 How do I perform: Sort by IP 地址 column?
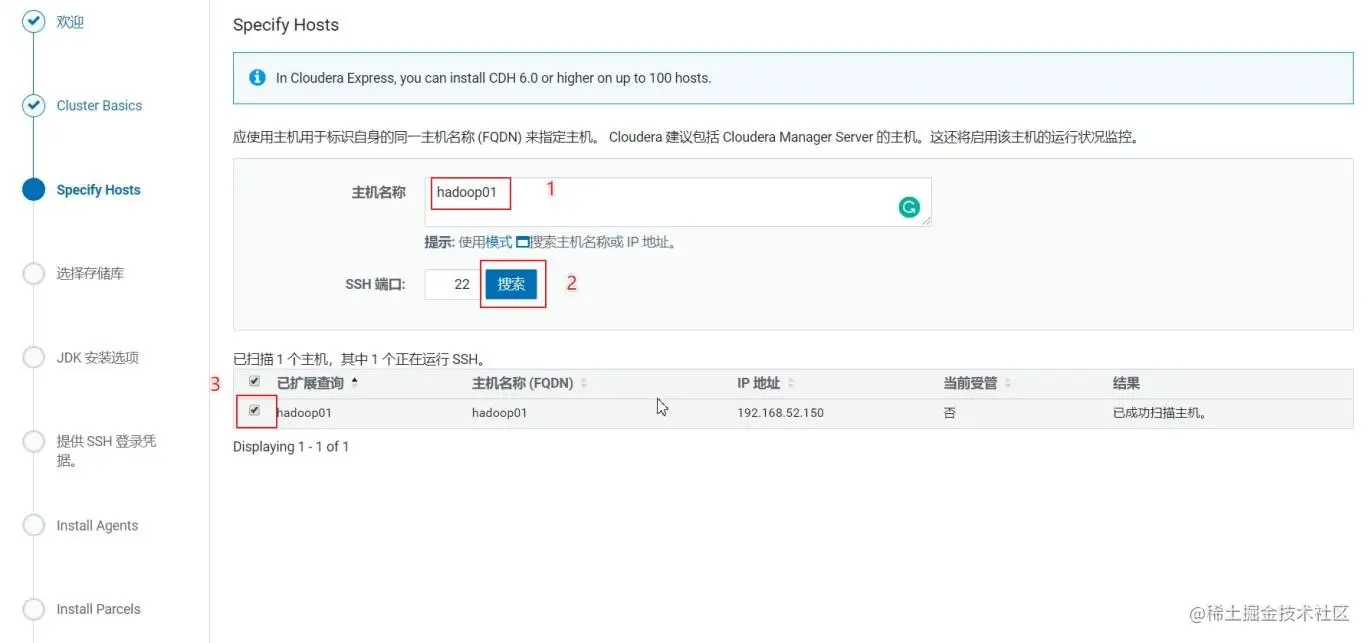766,383
